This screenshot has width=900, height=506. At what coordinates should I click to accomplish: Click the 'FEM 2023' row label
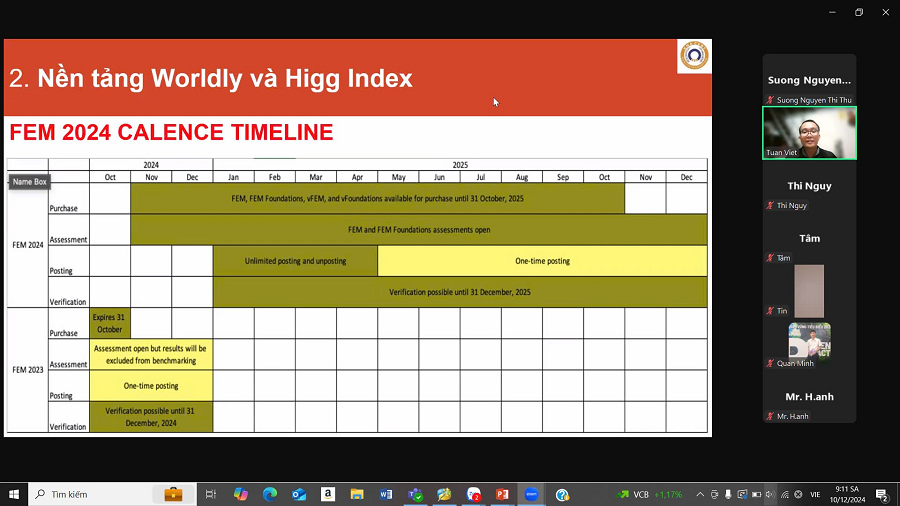pyautogui.click(x=28, y=369)
